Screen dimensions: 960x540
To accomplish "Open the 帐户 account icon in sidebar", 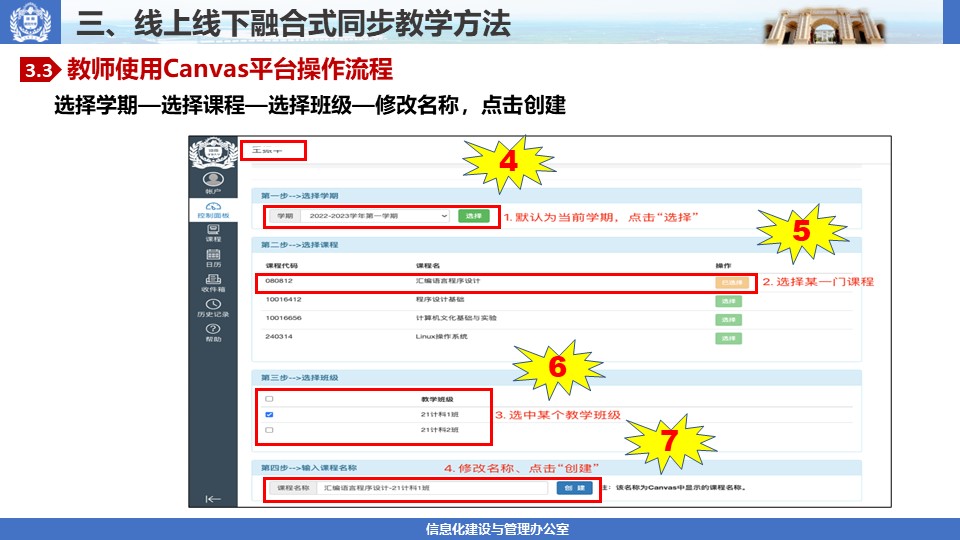I will tap(213, 183).
